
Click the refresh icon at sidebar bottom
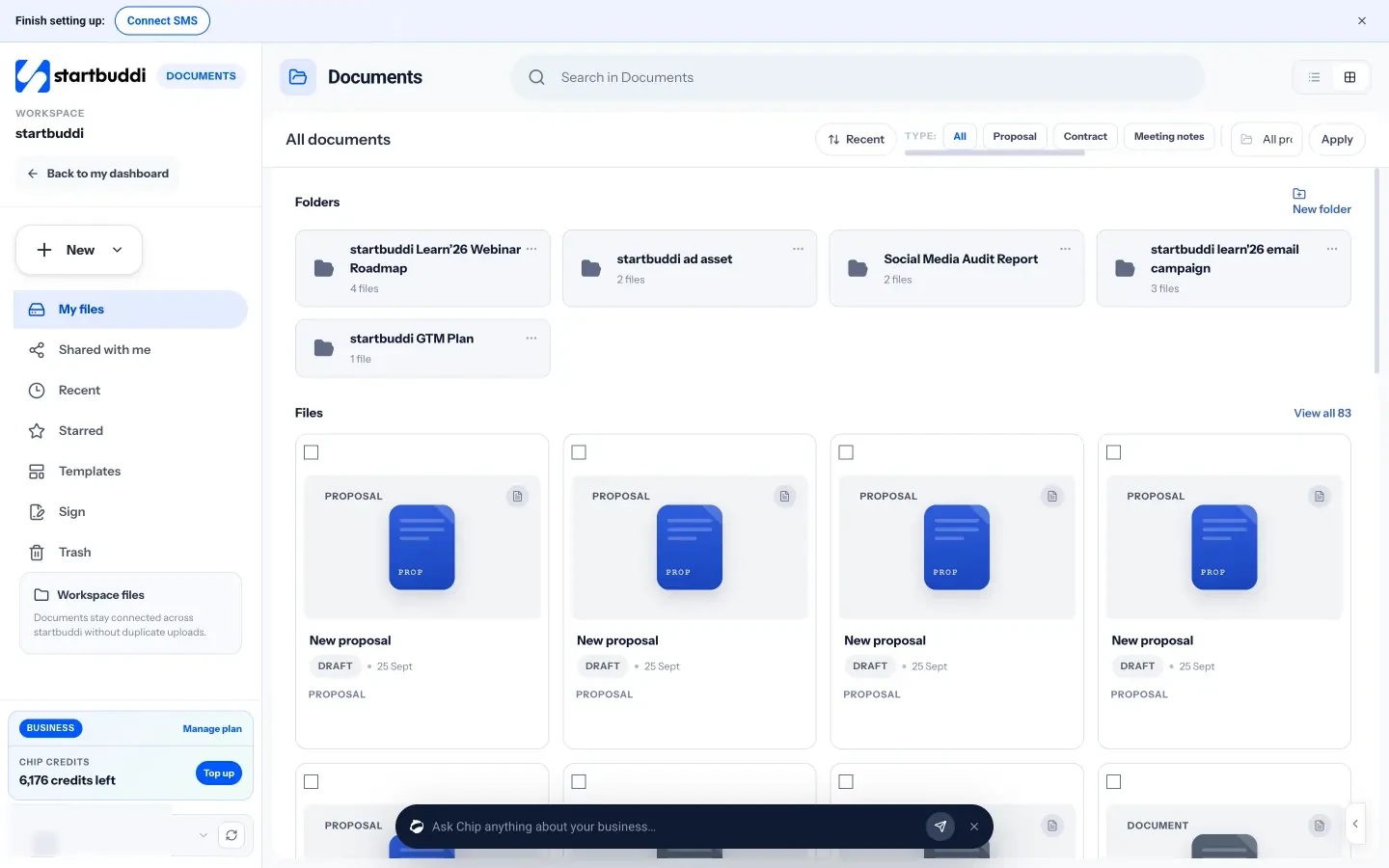coord(231,835)
